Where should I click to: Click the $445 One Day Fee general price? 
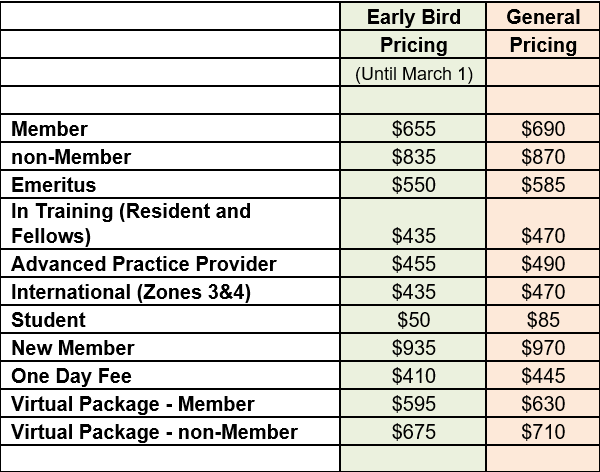pyautogui.click(x=543, y=376)
